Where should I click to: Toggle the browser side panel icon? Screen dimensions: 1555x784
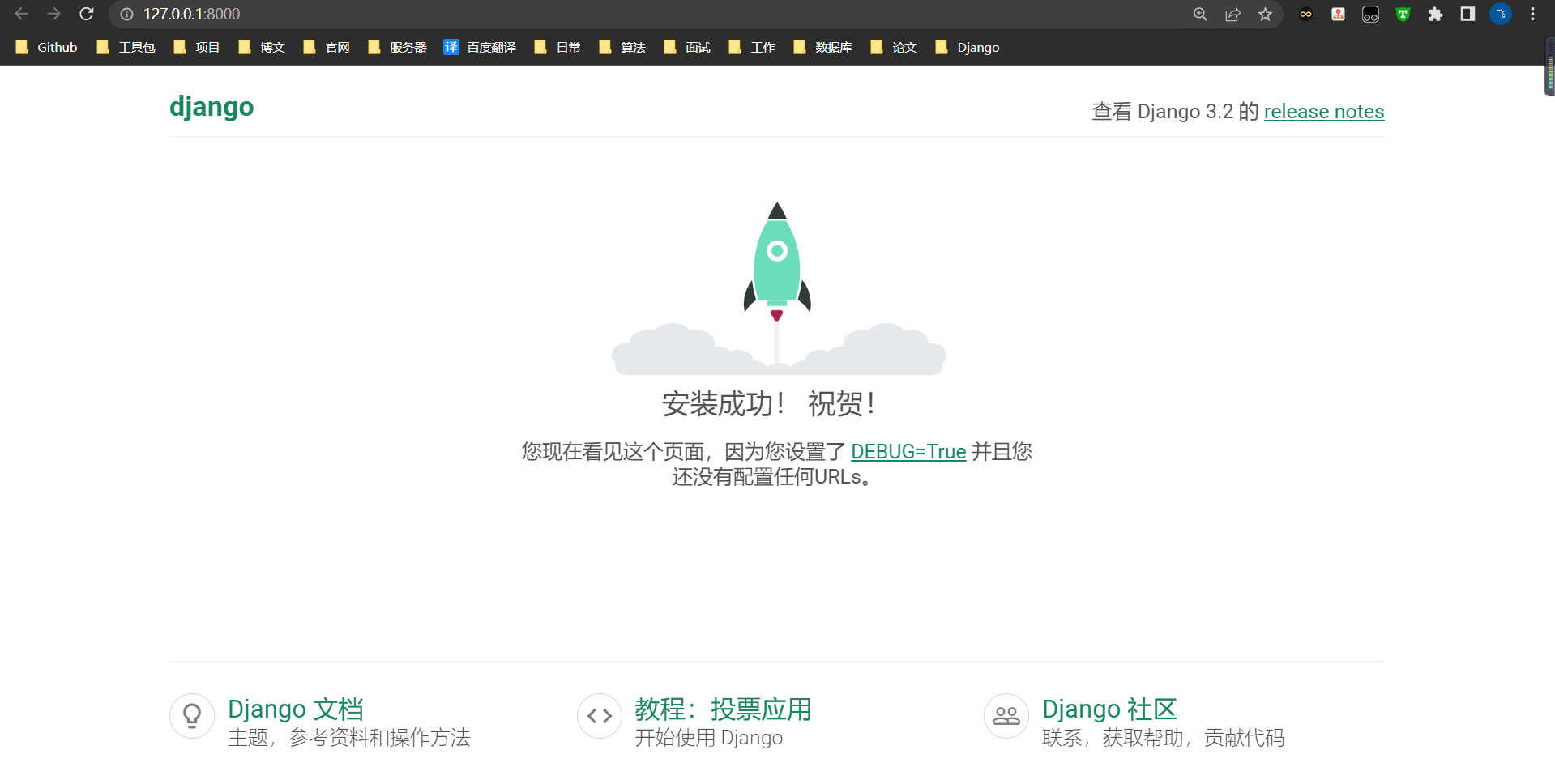(x=1467, y=15)
